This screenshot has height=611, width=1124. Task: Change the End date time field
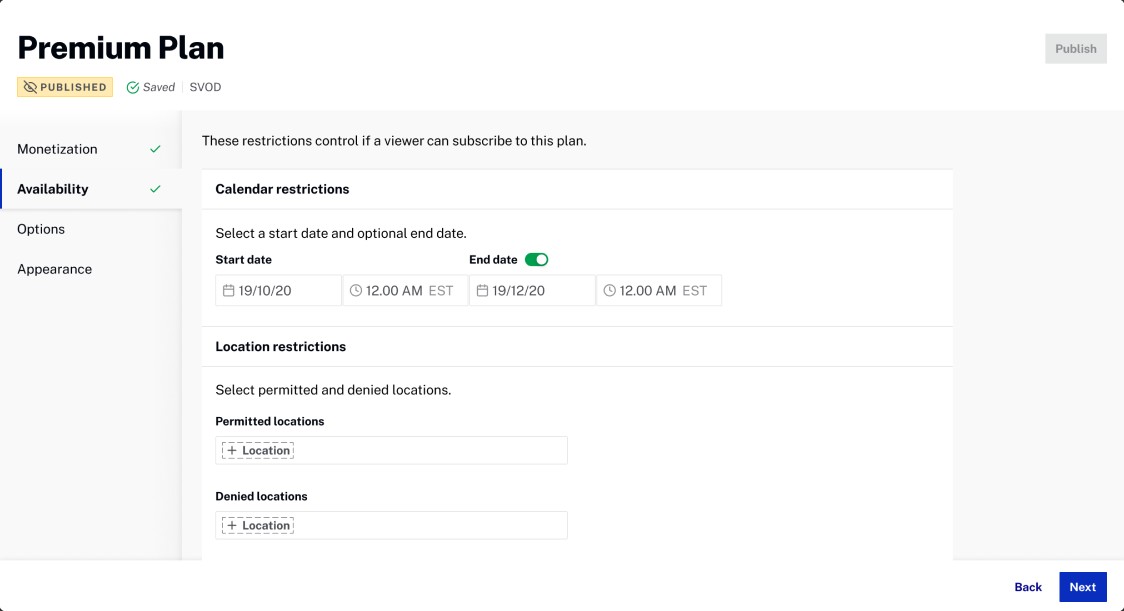point(659,290)
